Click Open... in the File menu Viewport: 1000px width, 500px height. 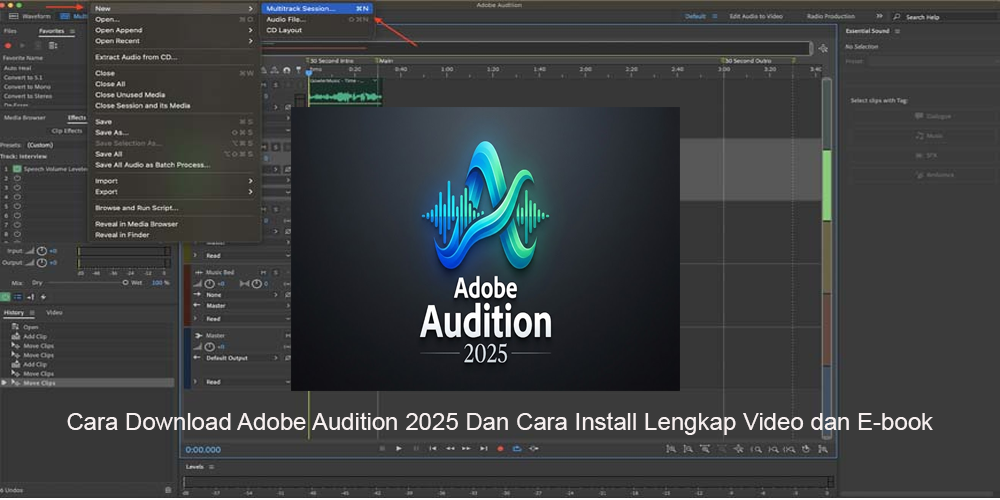click(174, 20)
